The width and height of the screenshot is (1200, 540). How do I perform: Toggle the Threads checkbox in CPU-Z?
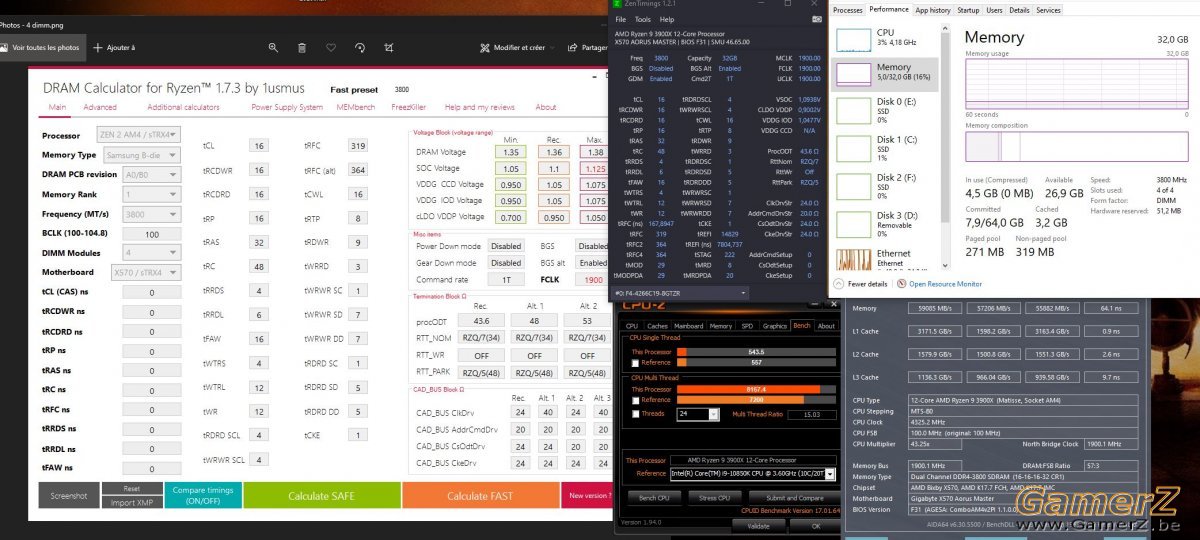point(636,413)
